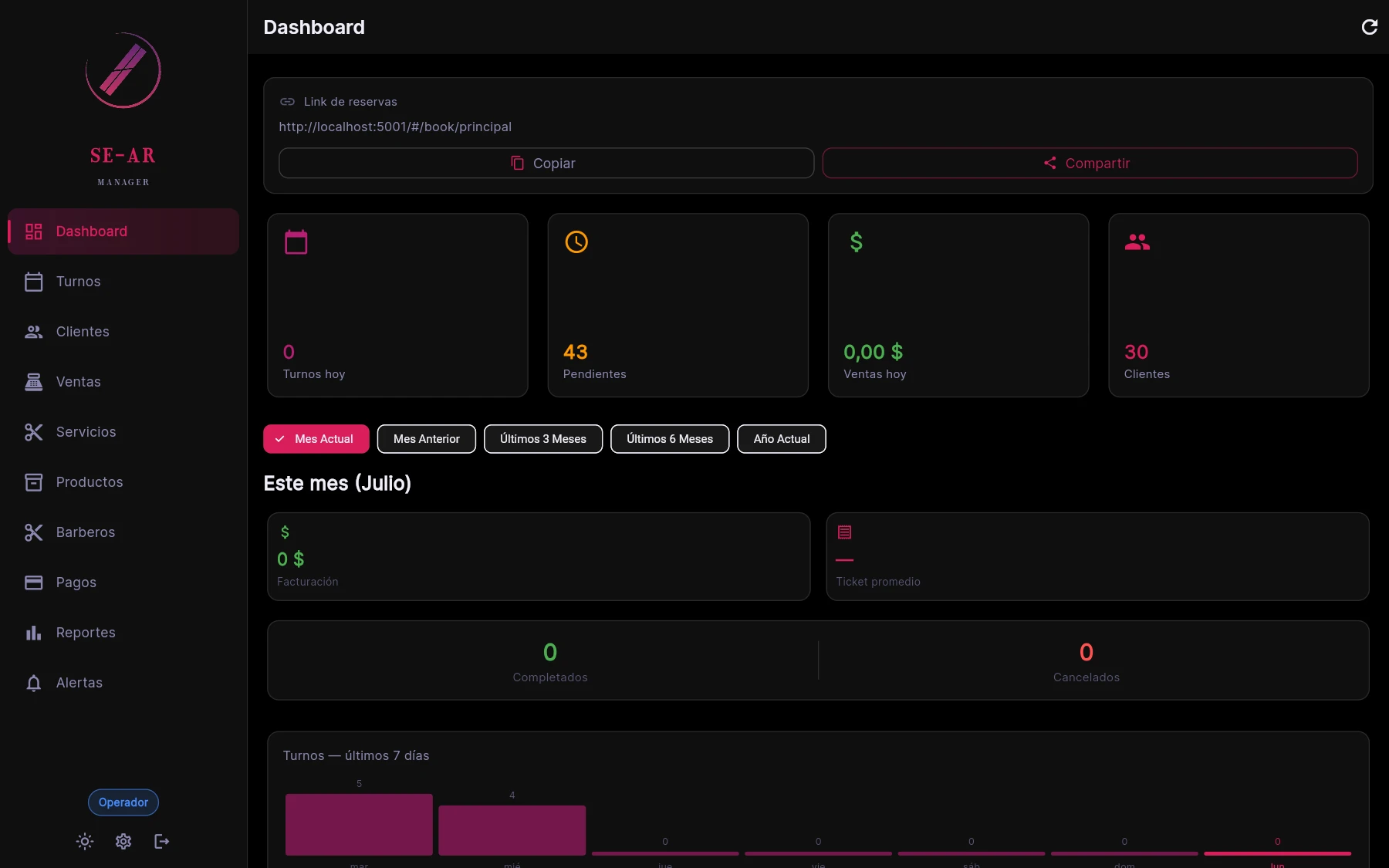Viewport: 1389px width, 868px height.
Task: Click the Servicios scissors icon
Action: click(34, 432)
